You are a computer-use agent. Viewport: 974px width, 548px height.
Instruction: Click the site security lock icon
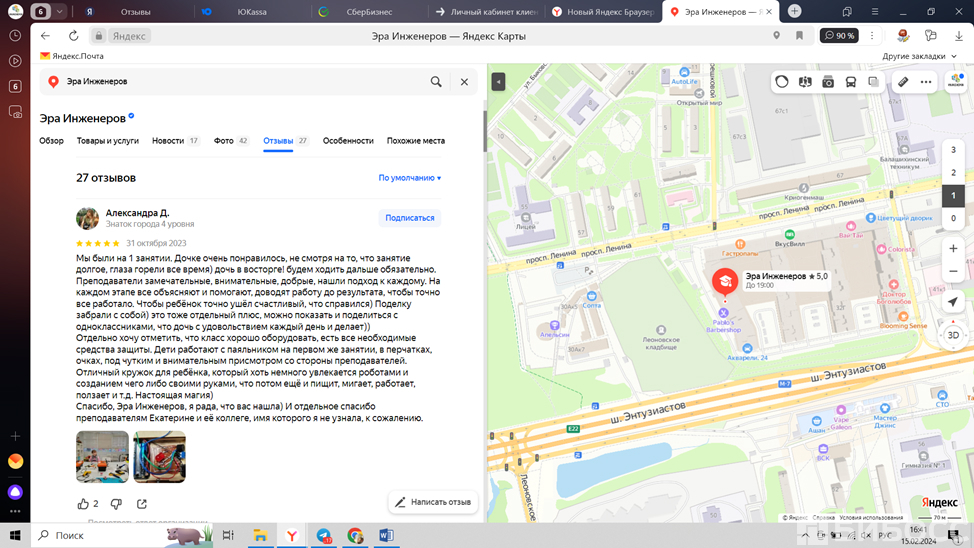[x=99, y=36]
